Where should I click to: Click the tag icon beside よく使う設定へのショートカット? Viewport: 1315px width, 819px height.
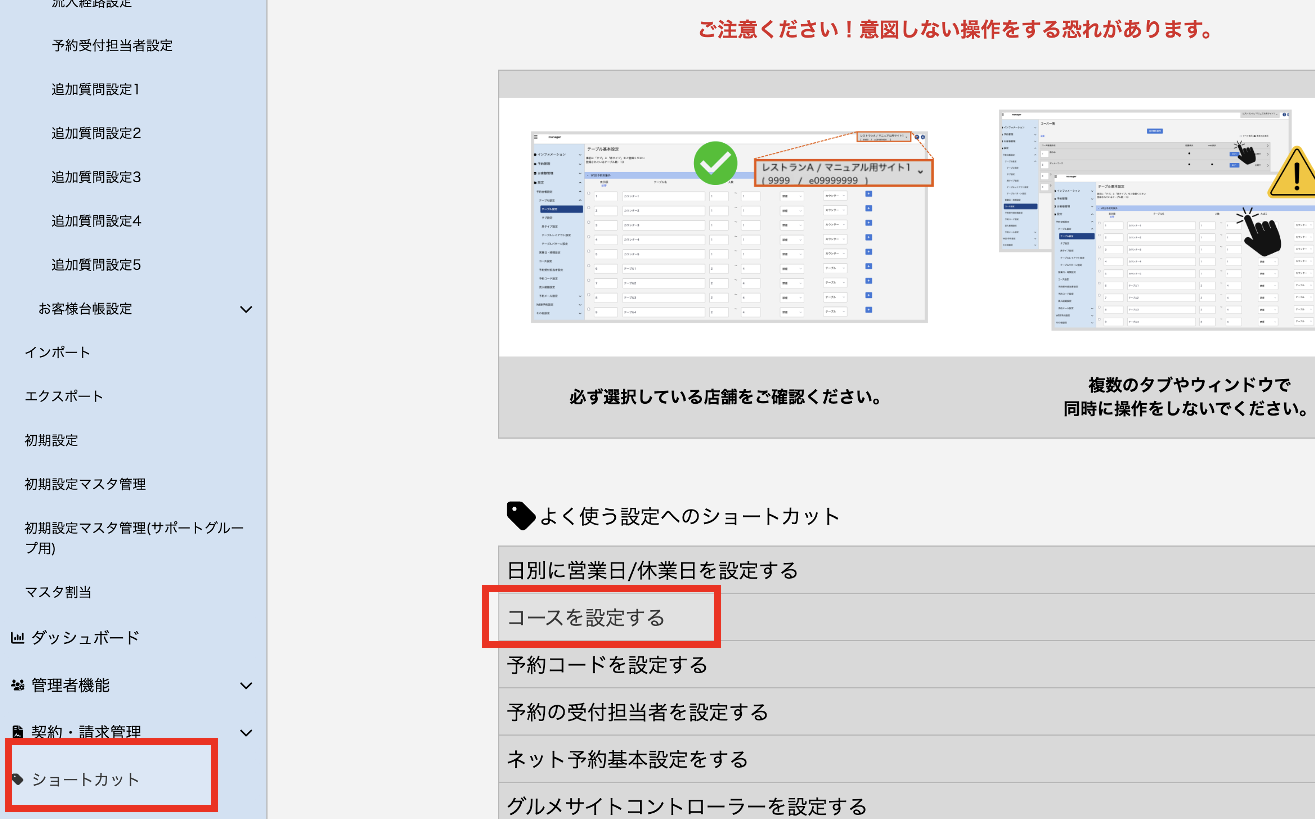pyautogui.click(x=521, y=516)
